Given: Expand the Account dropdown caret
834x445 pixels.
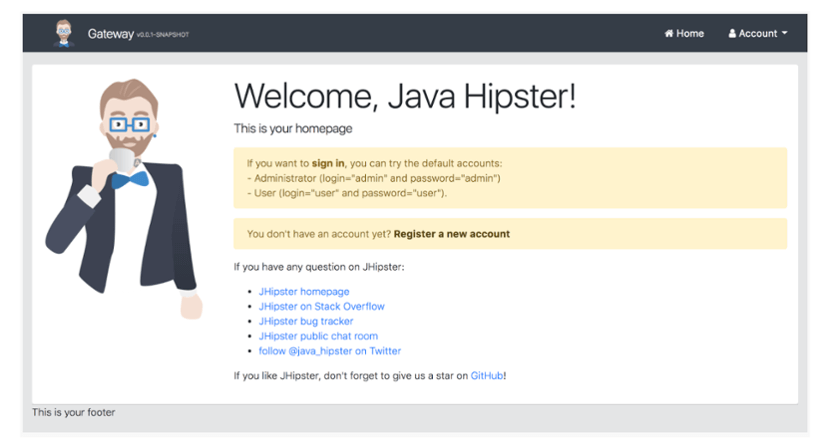Looking at the screenshot, I should 784,33.
